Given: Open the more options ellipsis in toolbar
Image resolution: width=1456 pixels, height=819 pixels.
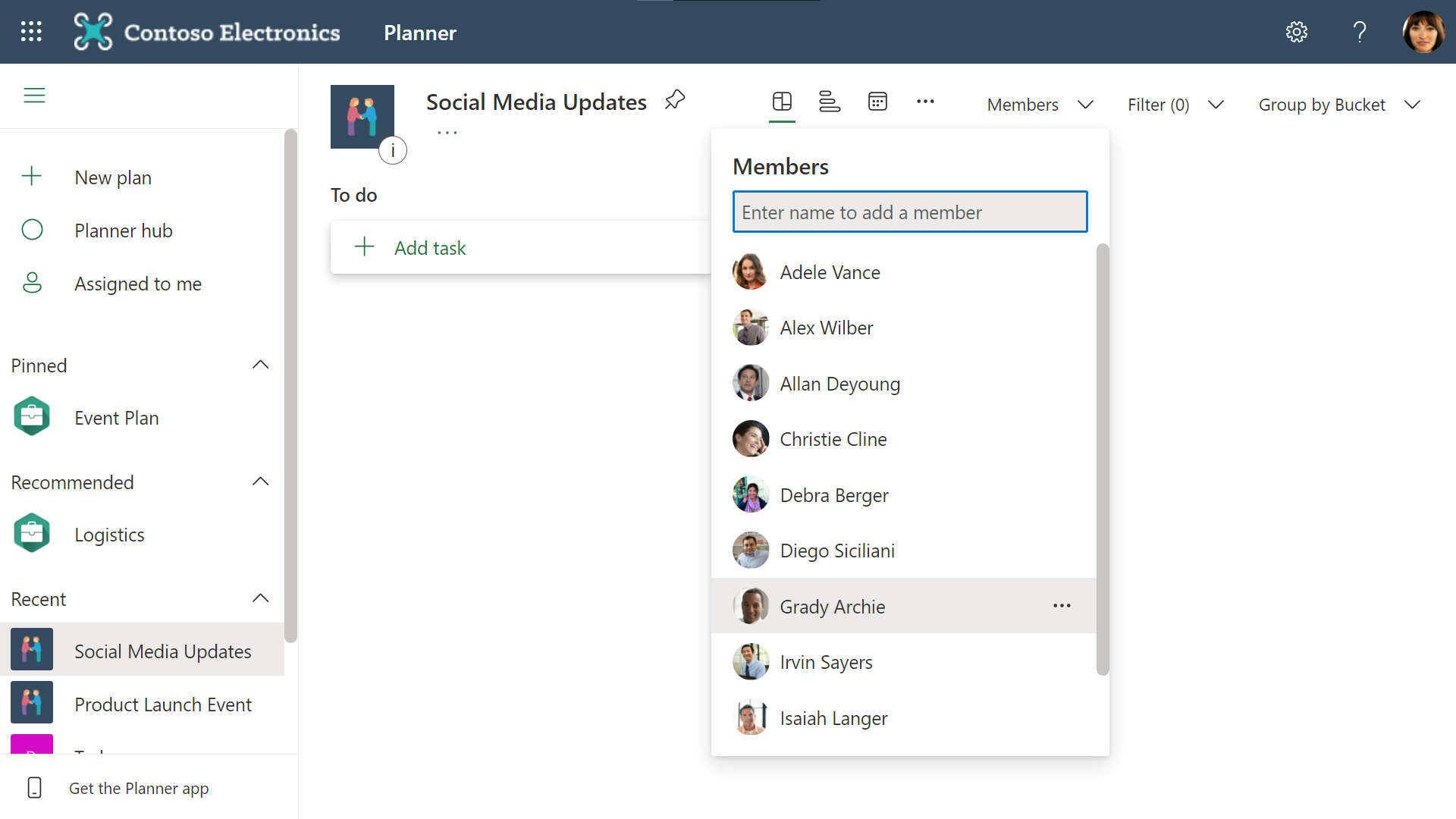Looking at the screenshot, I should 925,102.
